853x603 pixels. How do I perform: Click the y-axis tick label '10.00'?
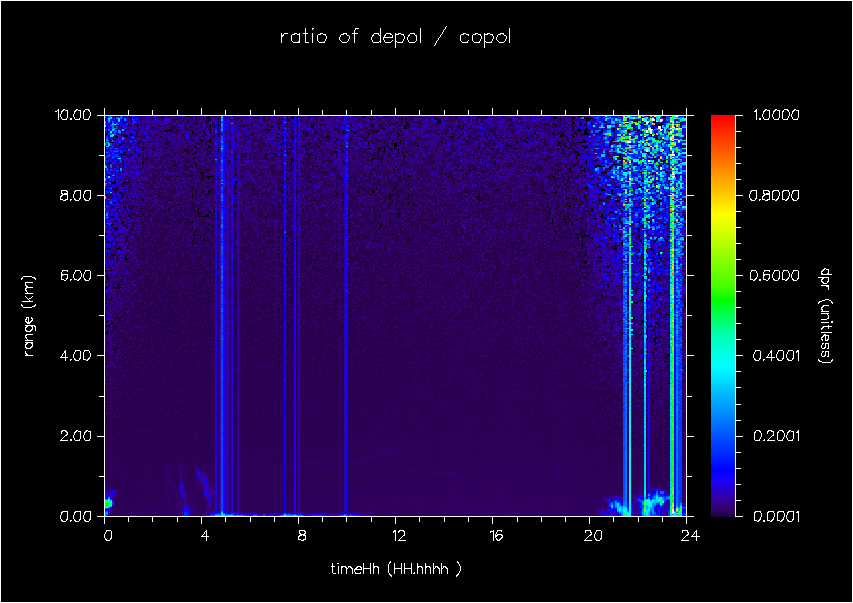coord(72,115)
